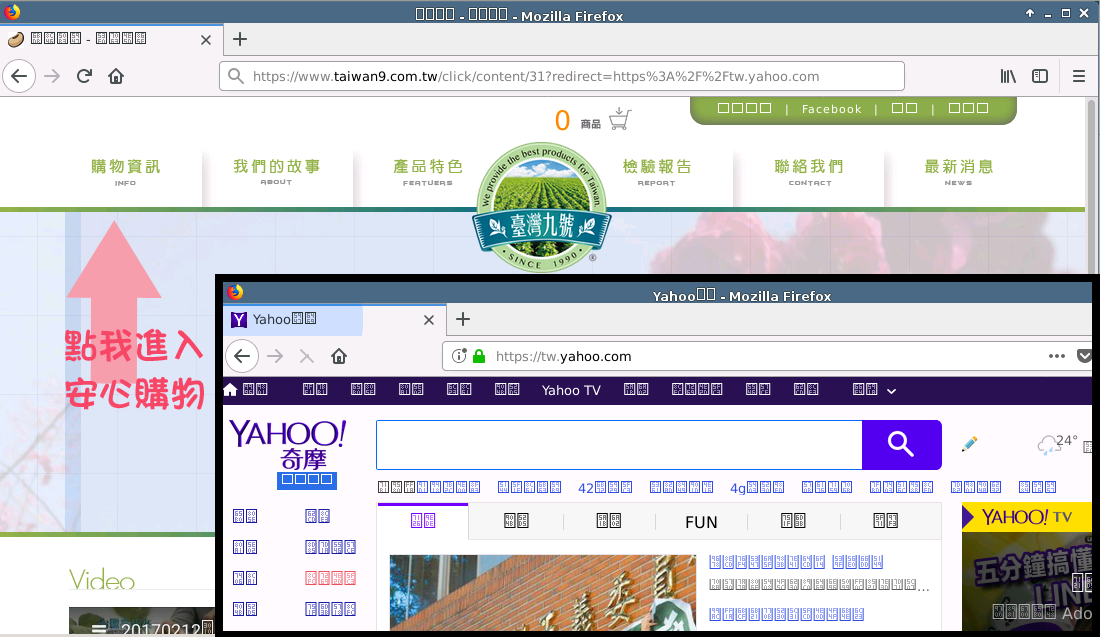
Task: Open the FEATUERS navigation menu item
Action: click(428, 173)
